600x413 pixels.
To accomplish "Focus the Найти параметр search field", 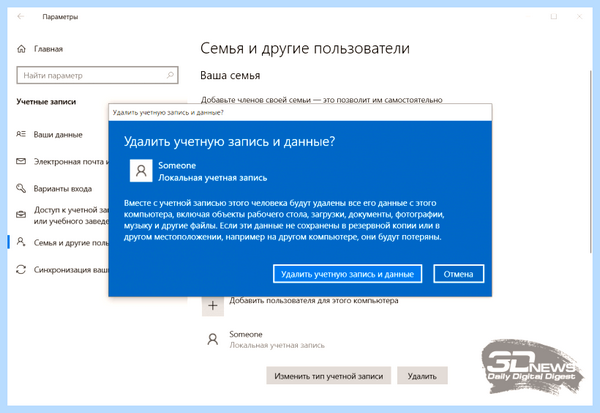I will (x=97, y=75).
